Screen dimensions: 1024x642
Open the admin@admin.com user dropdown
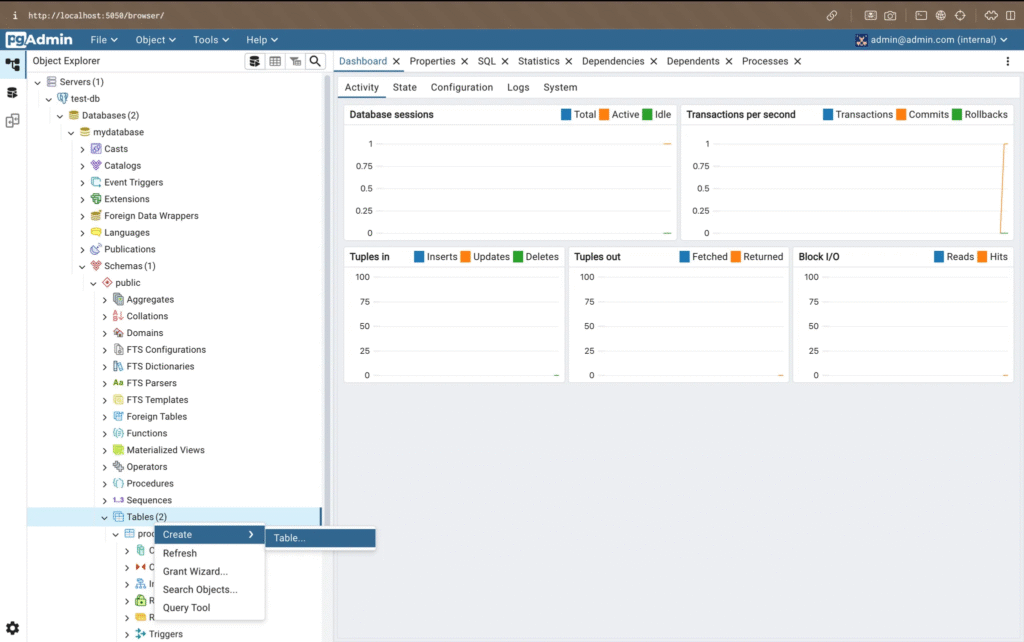click(x=931, y=40)
